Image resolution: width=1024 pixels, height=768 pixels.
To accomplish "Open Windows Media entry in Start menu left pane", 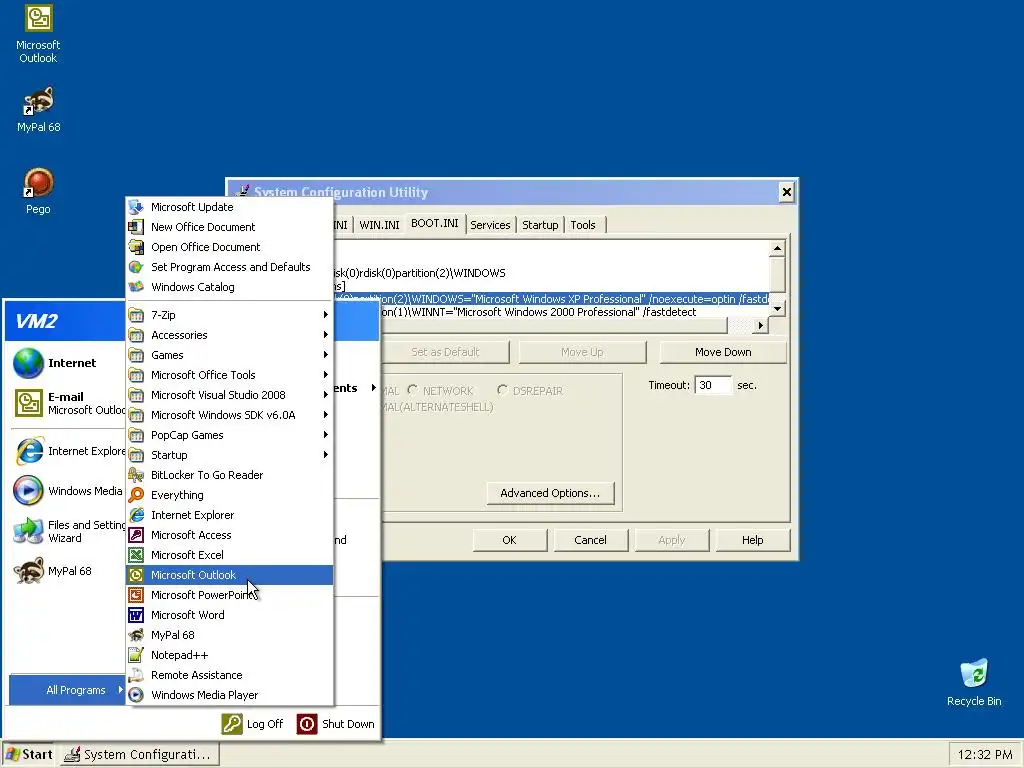I will (68, 491).
